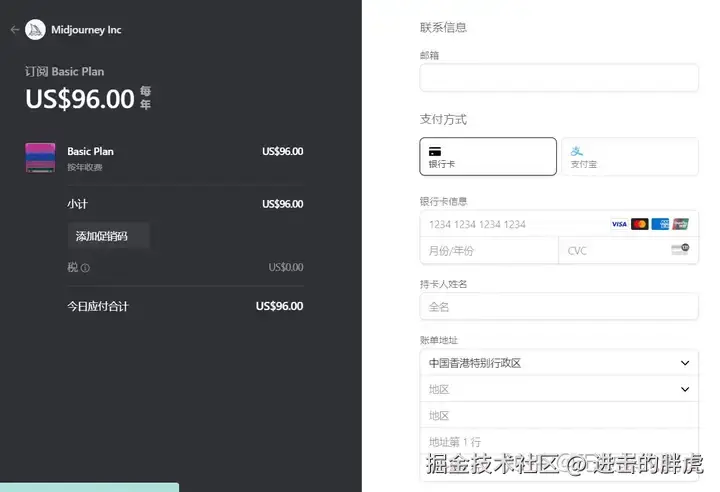Click the Alipay logo icon

tap(577, 151)
